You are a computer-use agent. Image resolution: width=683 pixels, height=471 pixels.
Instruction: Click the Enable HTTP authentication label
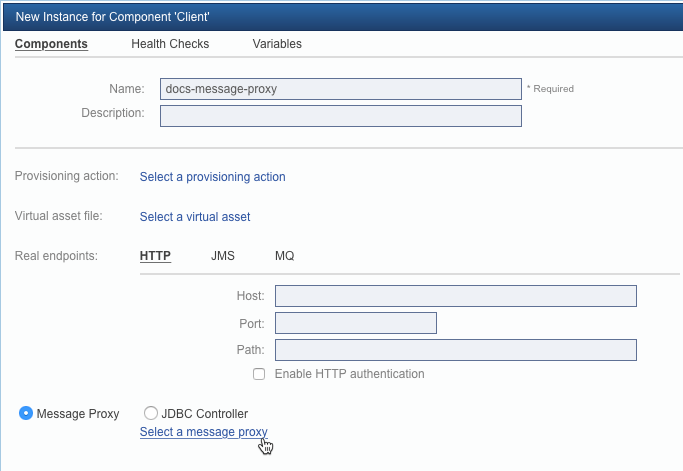coord(349,374)
